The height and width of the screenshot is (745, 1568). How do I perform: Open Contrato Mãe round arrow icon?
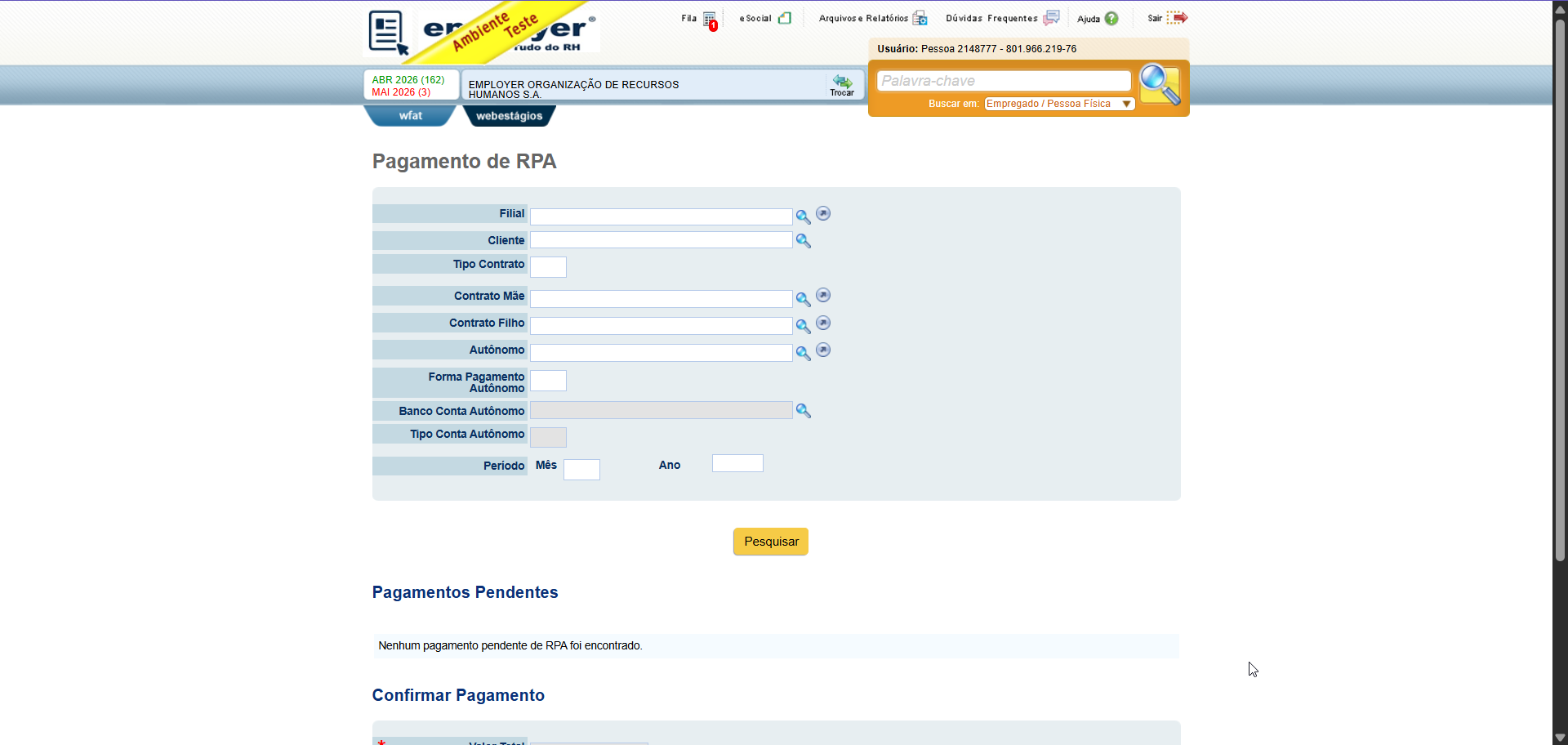(823, 295)
